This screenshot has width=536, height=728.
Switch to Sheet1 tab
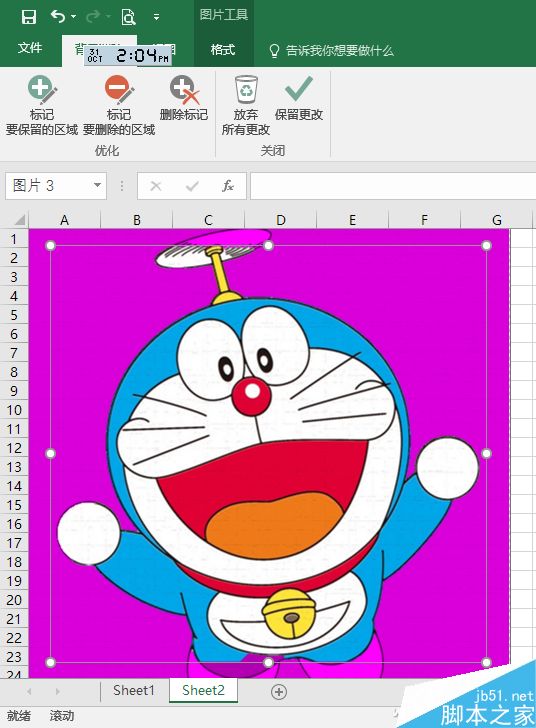tap(134, 690)
